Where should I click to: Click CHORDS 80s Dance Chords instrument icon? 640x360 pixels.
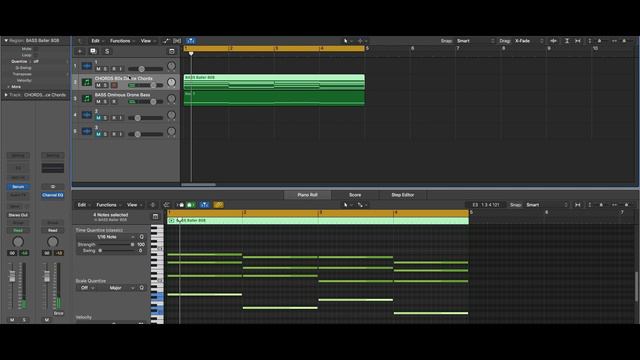[x=87, y=82]
